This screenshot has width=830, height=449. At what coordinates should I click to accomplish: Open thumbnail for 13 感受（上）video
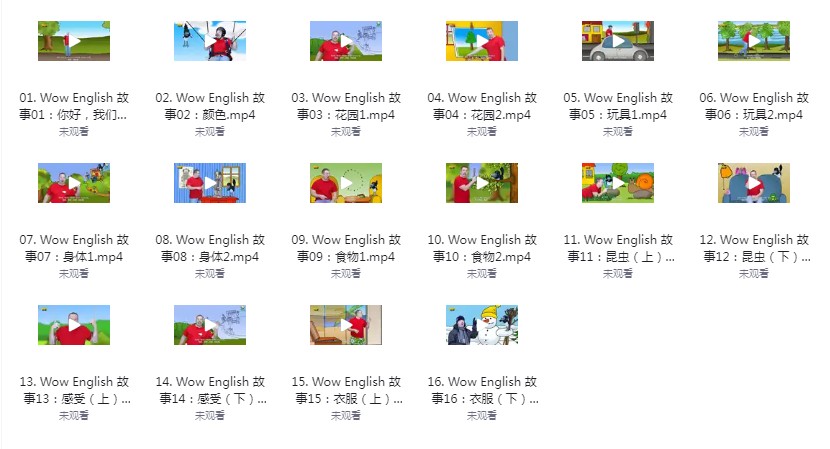[x=74, y=325]
